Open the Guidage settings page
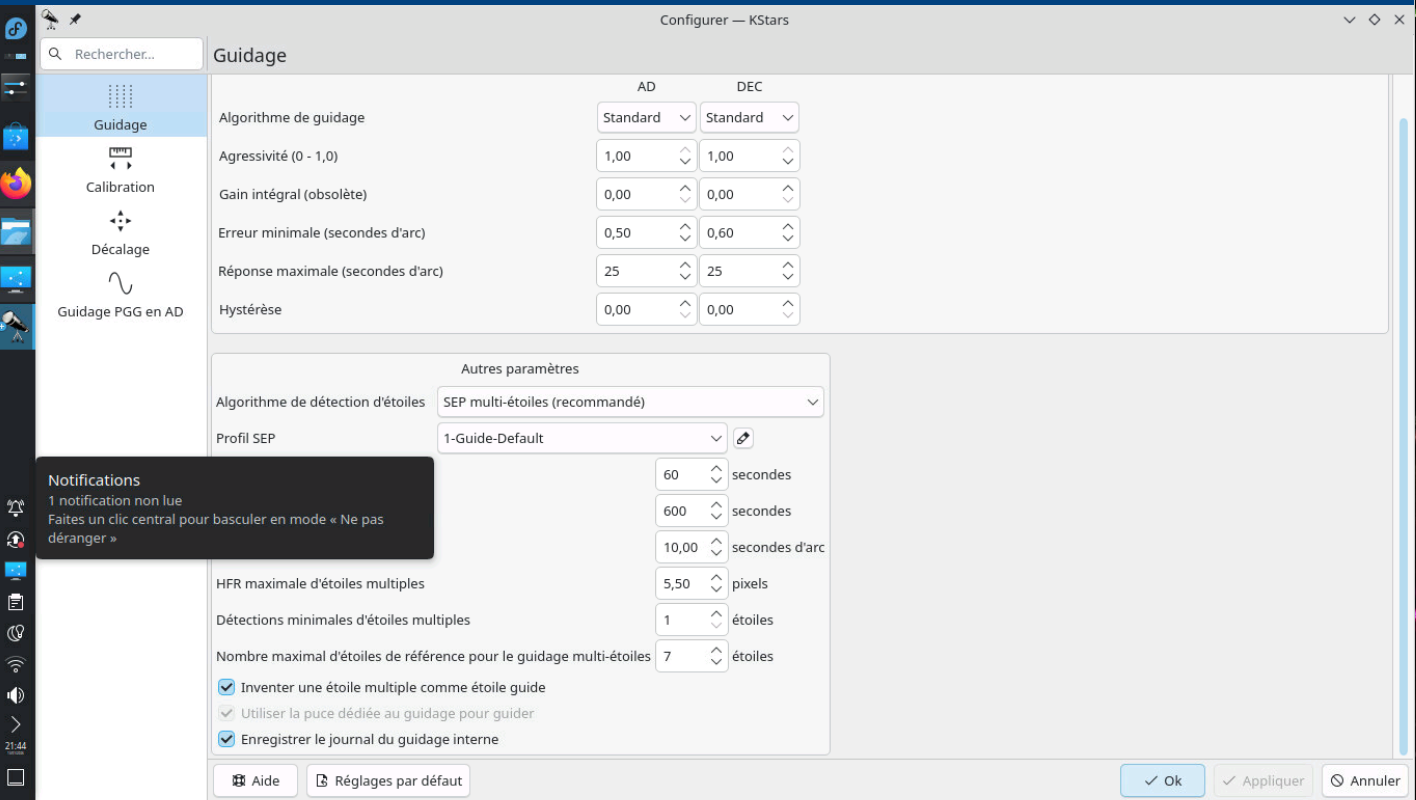This screenshot has height=800, width=1416. click(x=120, y=107)
